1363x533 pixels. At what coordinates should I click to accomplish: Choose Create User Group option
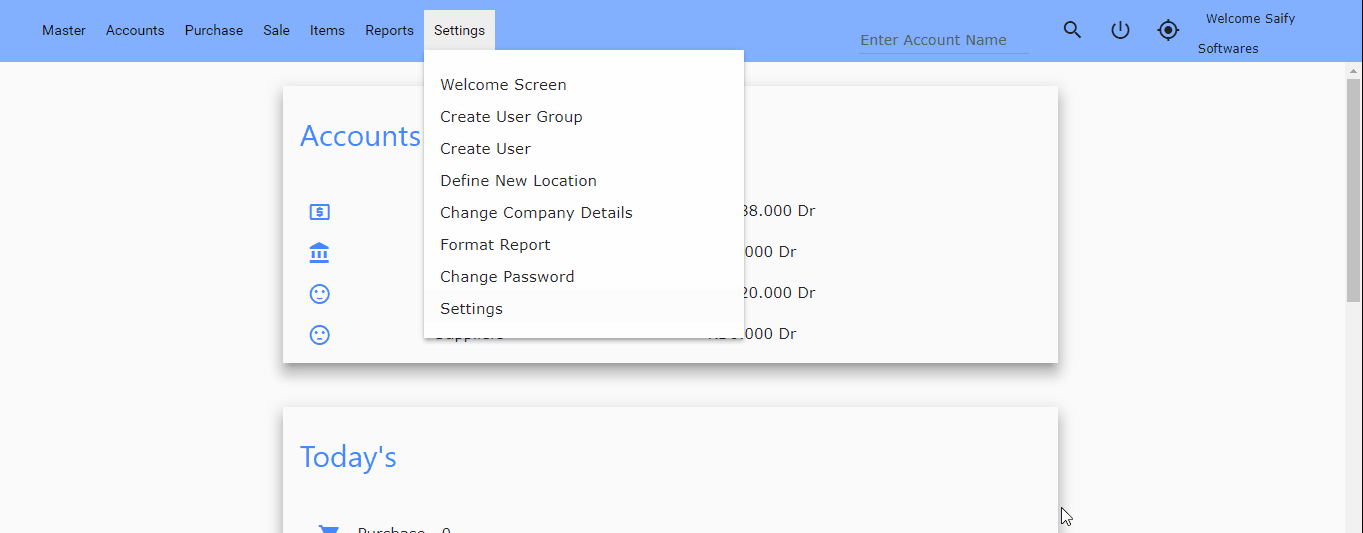pos(511,117)
